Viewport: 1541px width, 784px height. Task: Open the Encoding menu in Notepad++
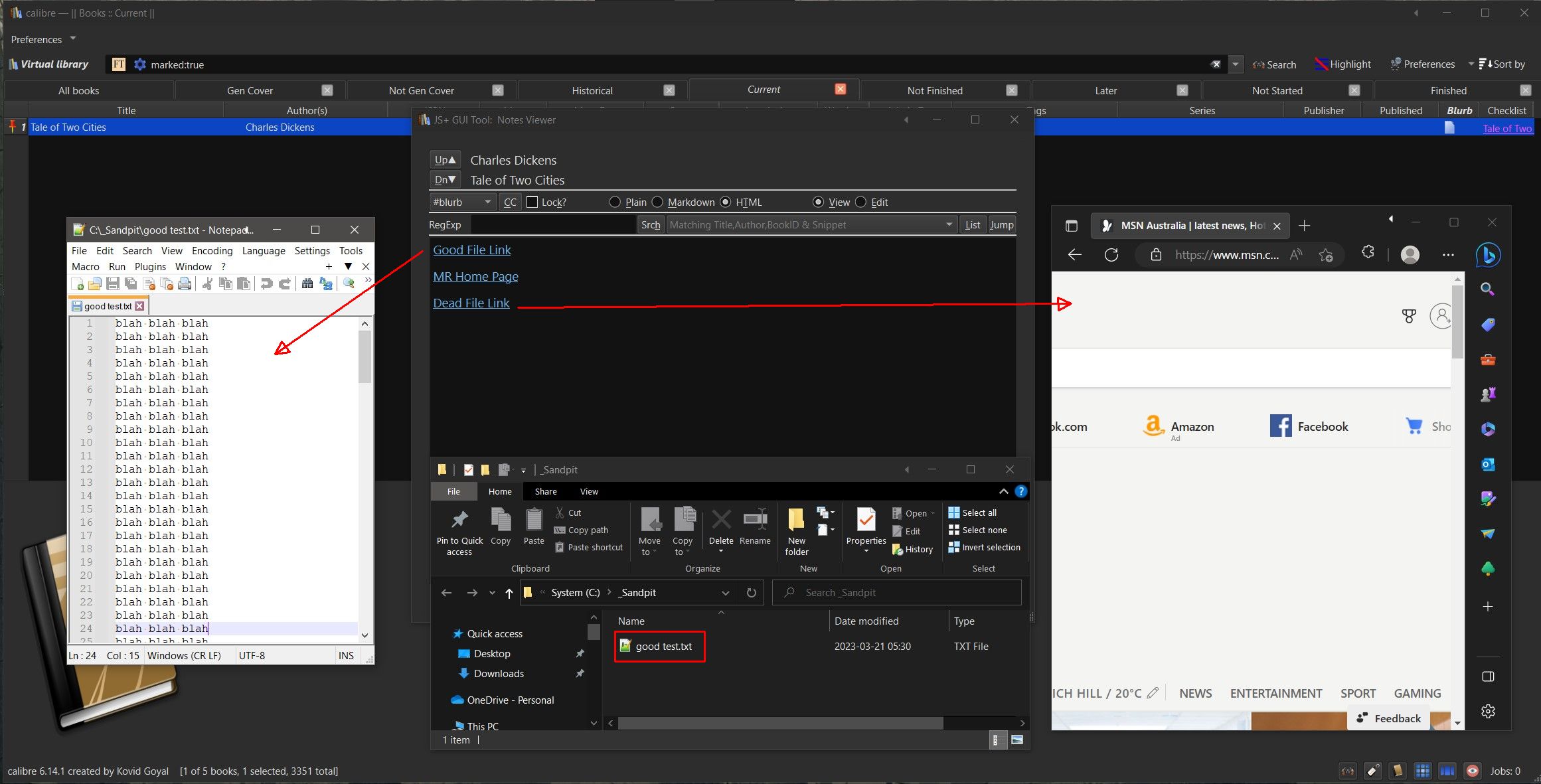[212, 251]
